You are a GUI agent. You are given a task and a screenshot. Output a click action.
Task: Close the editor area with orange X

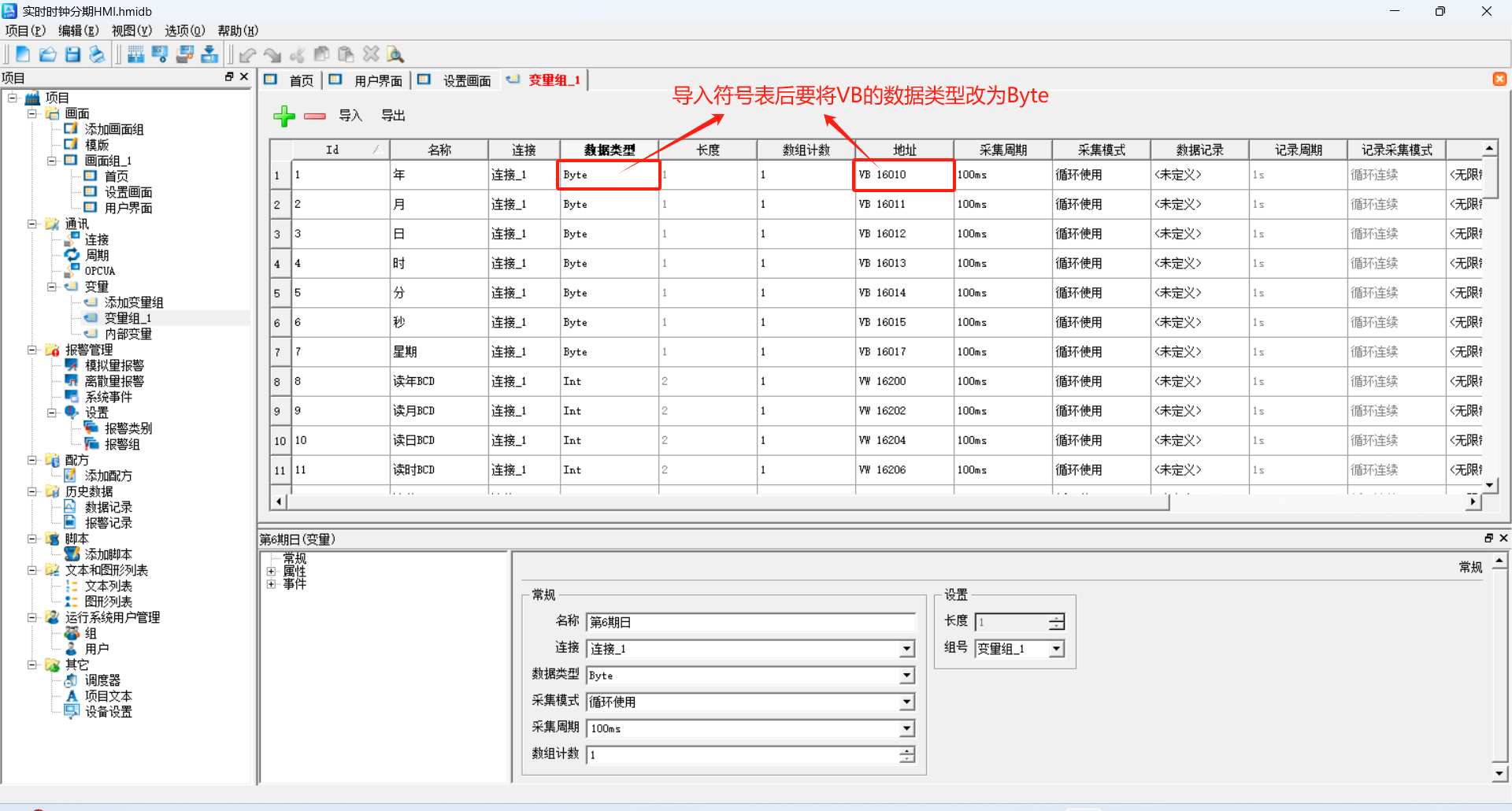click(x=1499, y=79)
